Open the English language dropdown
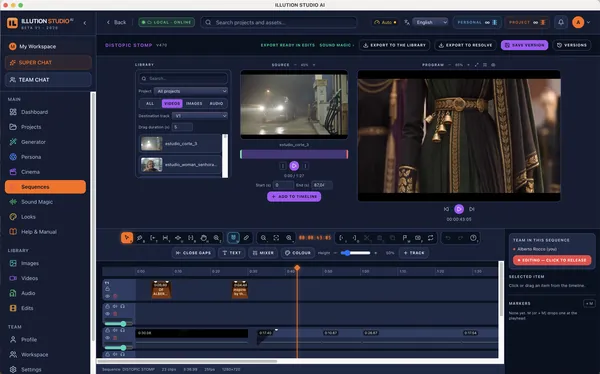 (x=430, y=22)
